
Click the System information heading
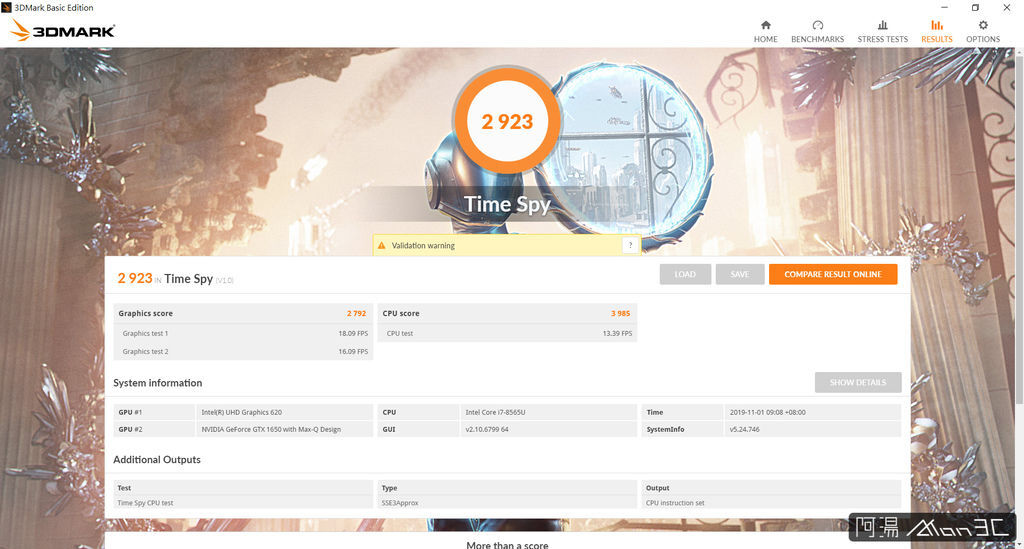click(x=157, y=383)
